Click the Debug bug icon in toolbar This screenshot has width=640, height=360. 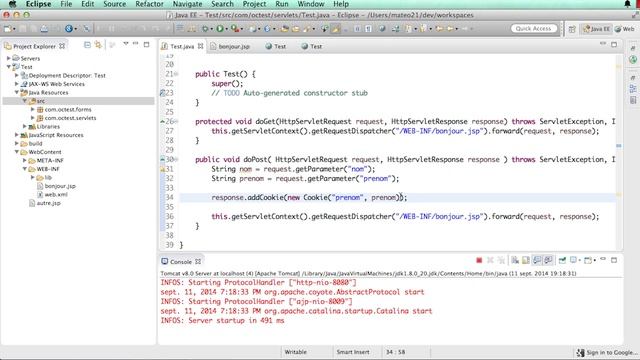tap(205, 29)
